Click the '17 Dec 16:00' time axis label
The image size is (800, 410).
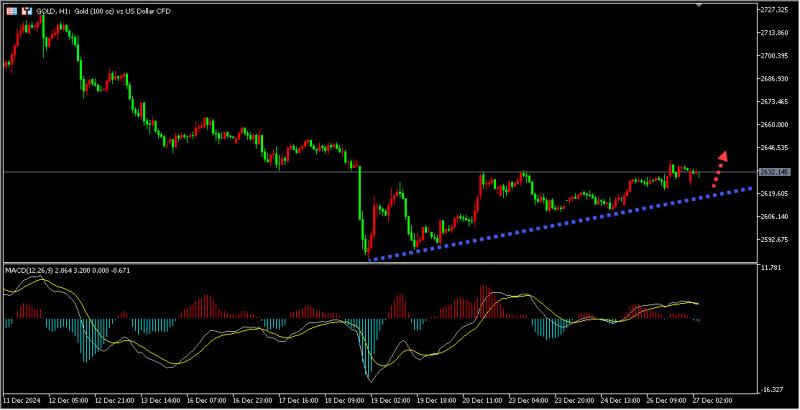pos(296,400)
